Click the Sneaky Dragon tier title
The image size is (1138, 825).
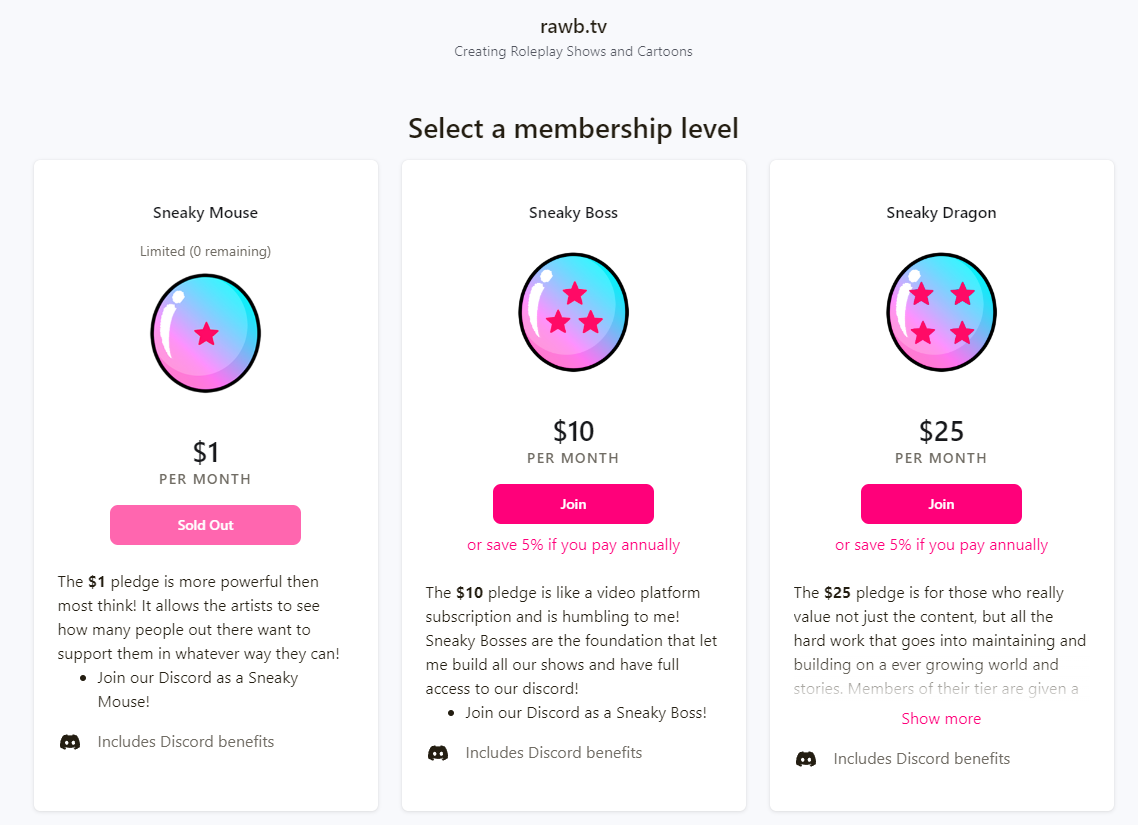[941, 213]
